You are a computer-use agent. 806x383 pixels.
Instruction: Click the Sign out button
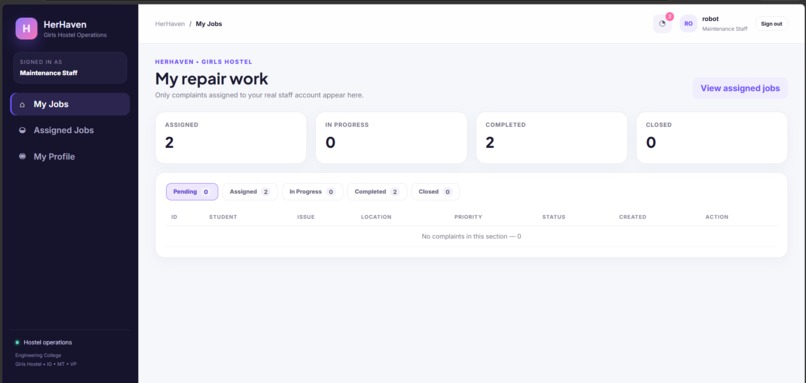(771, 24)
